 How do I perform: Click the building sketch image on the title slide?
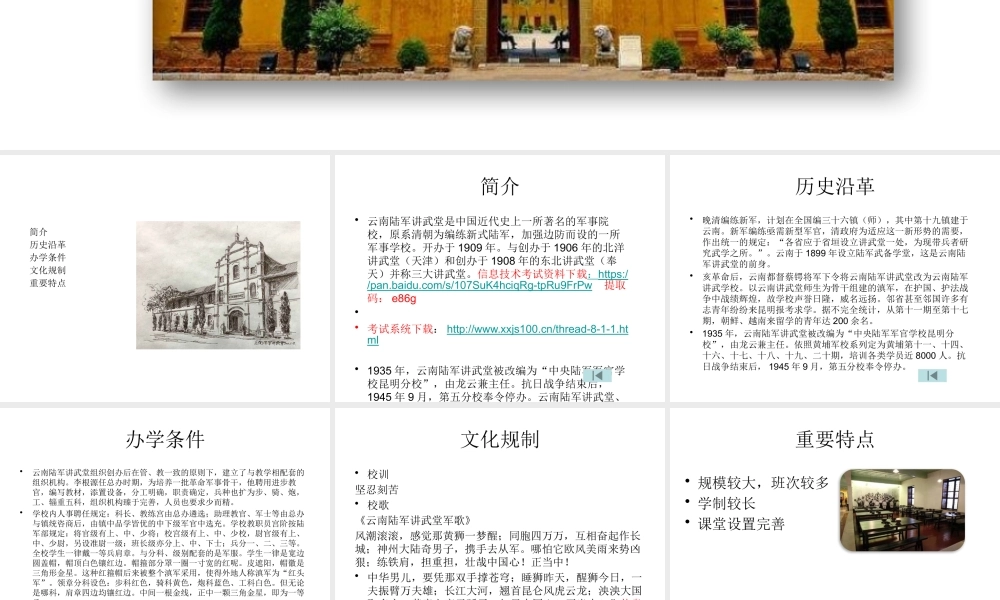tap(218, 283)
